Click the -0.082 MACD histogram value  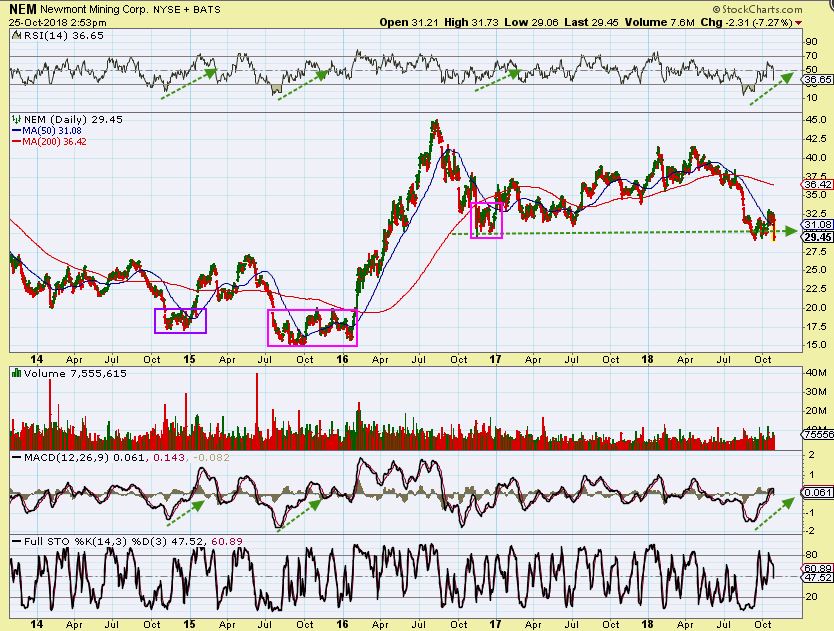tap(211, 458)
